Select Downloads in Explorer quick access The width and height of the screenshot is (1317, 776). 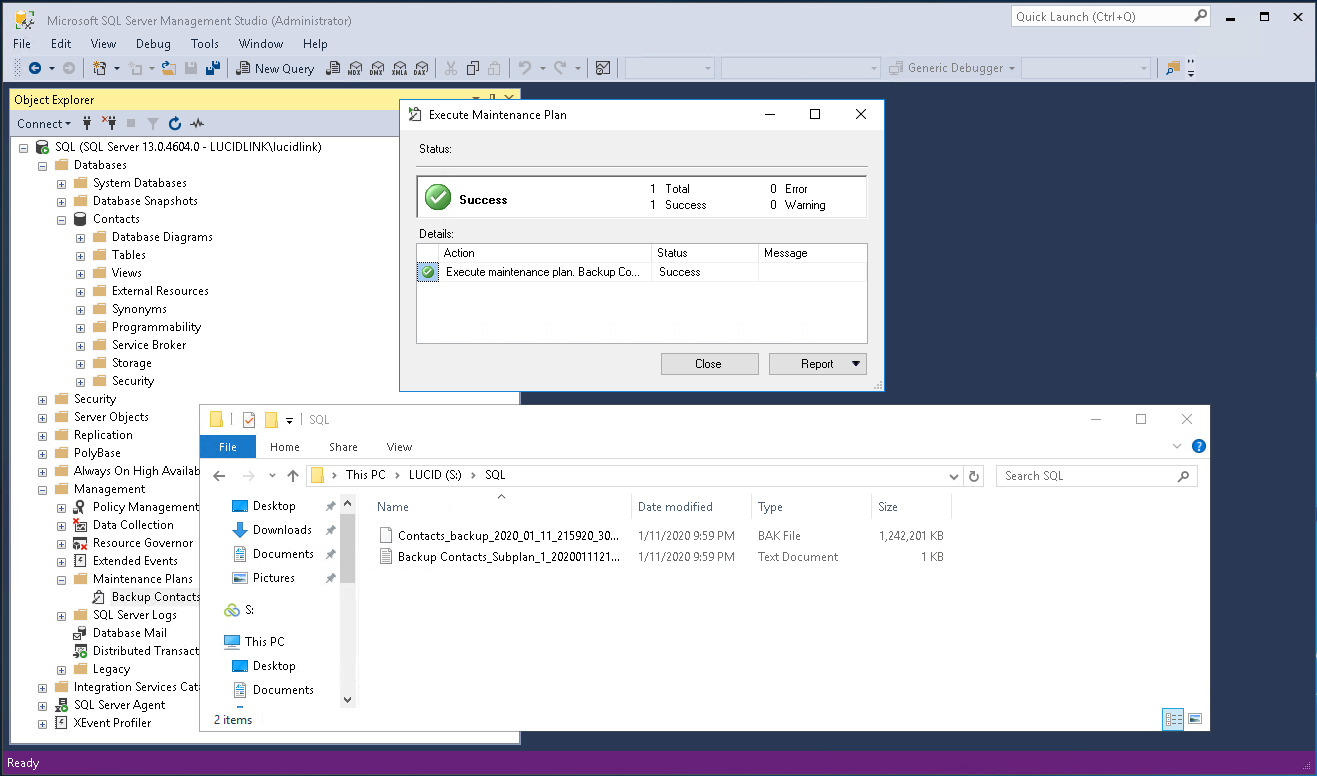click(x=282, y=530)
